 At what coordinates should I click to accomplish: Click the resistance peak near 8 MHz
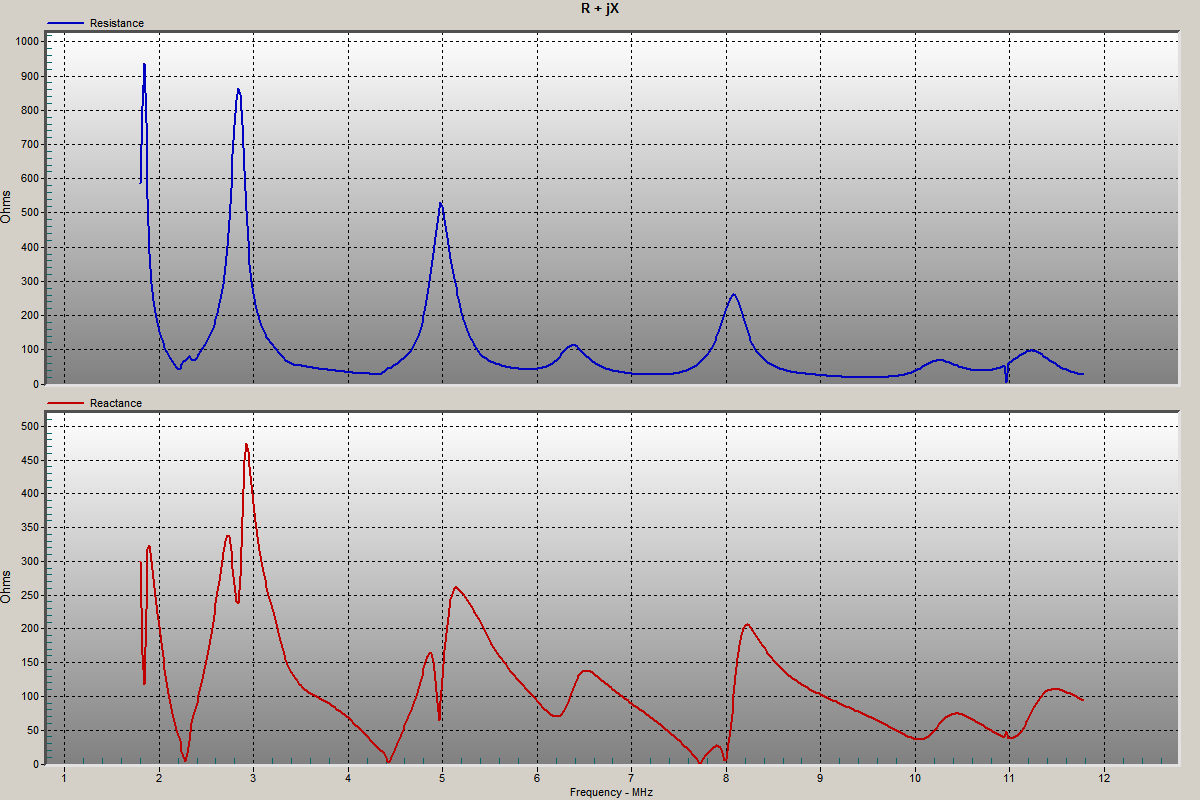point(734,295)
